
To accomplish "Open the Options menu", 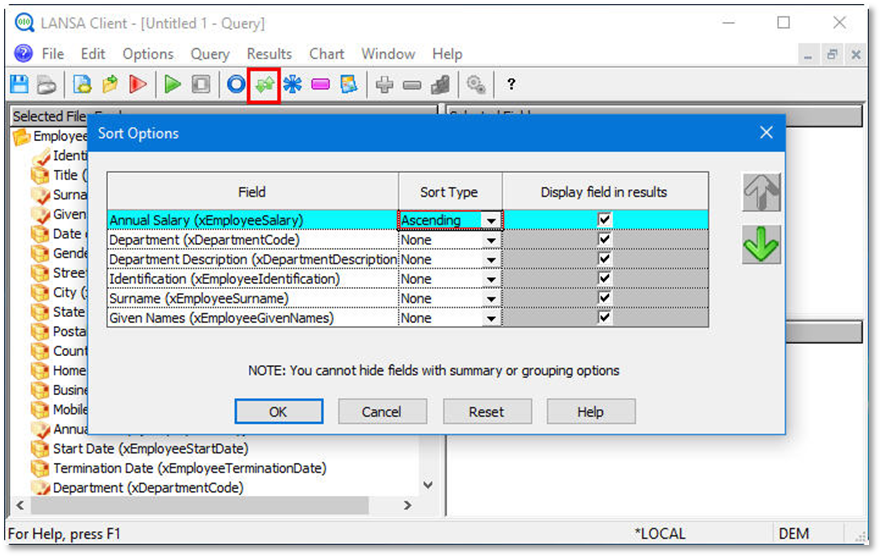I will pyautogui.click(x=148, y=54).
